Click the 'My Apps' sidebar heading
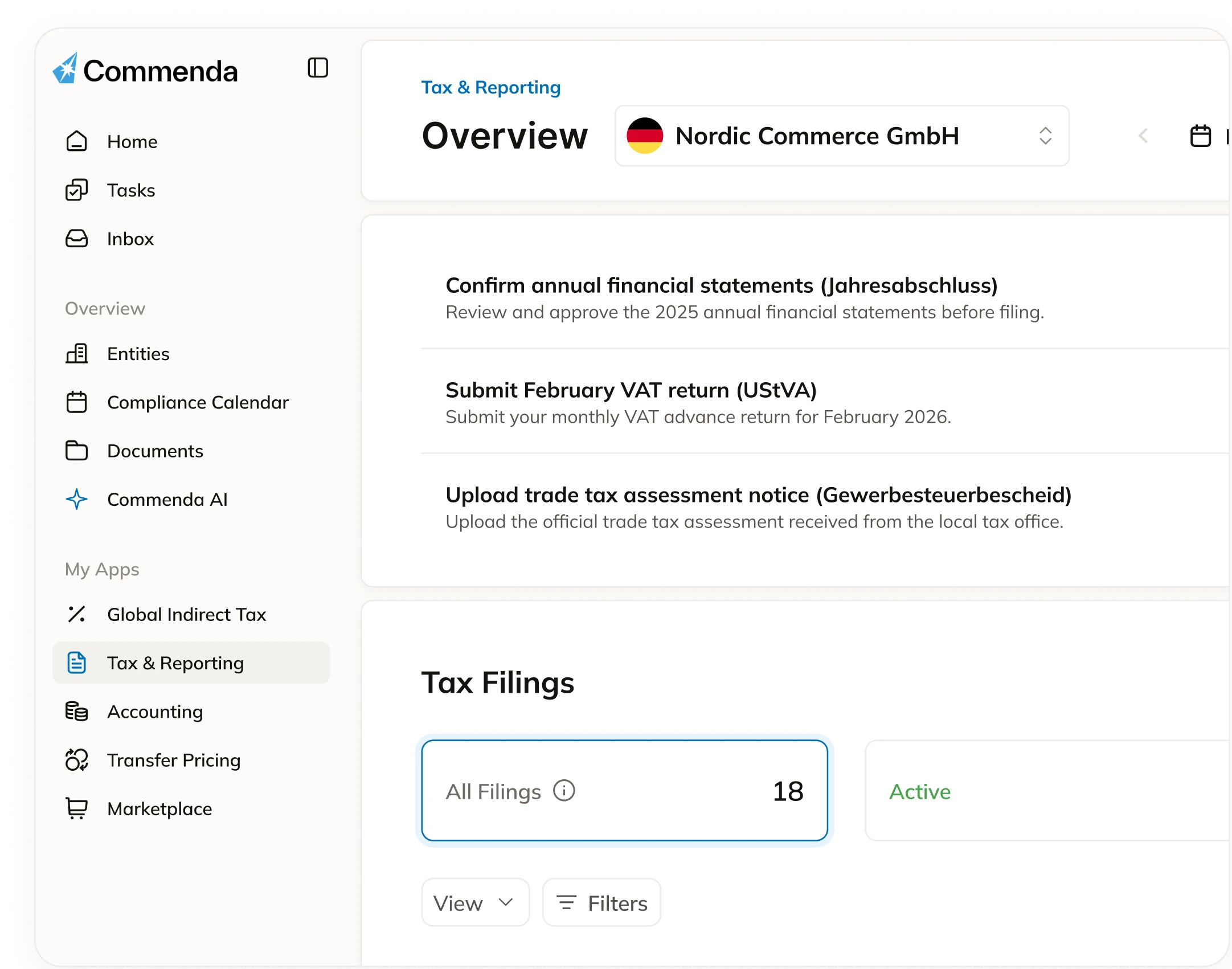1232x969 pixels. [x=102, y=570]
